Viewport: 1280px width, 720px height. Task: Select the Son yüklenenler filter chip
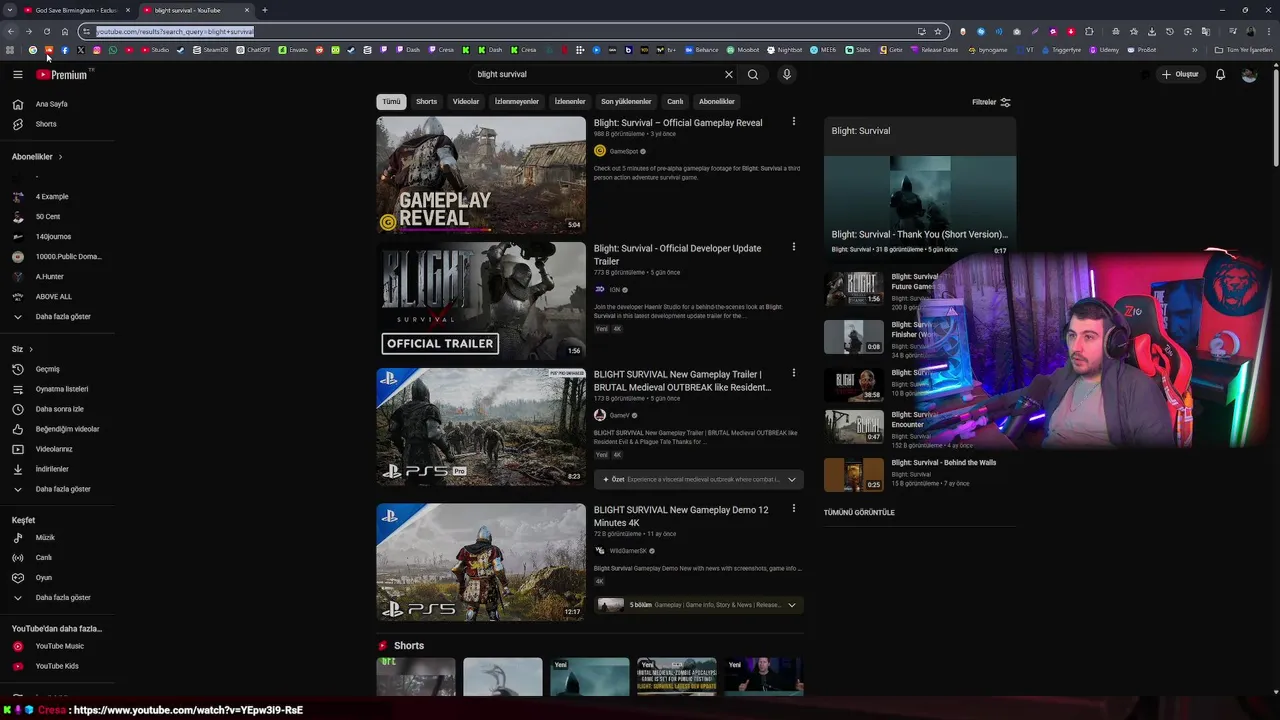(x=626, y=101)
